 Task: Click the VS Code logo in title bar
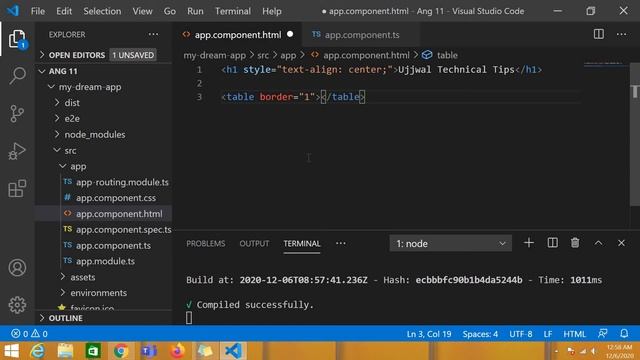pyautogui.click(x=13, y=11)
